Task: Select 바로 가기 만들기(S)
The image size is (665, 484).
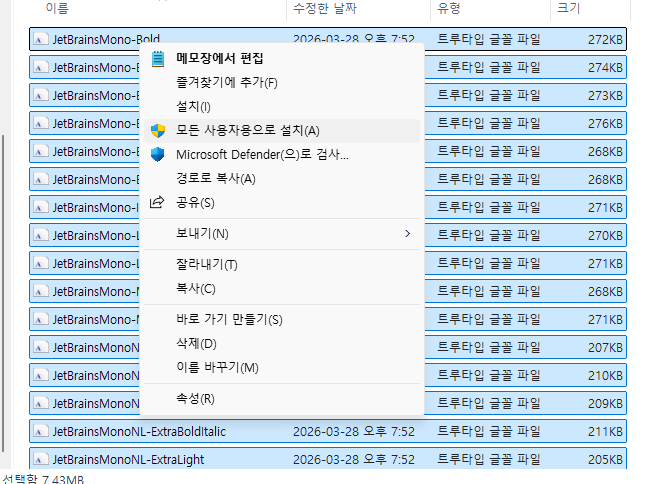Action: pyautogui.click(x=282, y=319)
